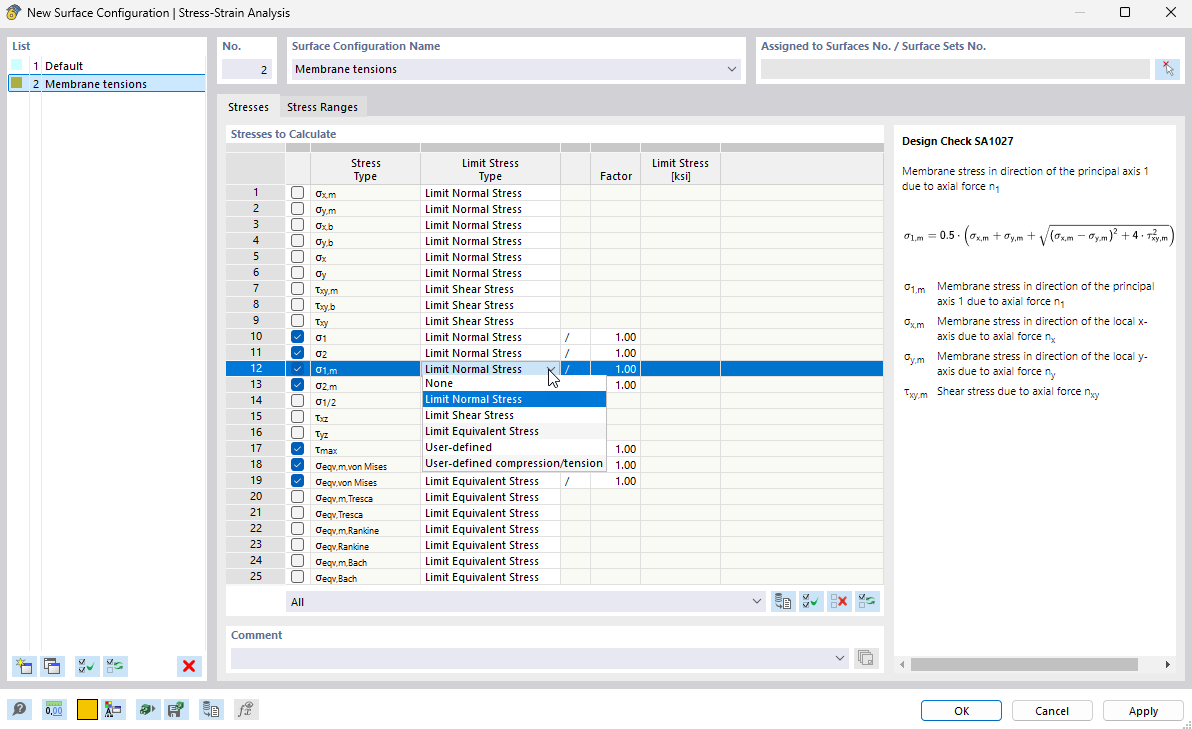Click the yellow color swatch
1192x729 pixels.
point(86,709)
